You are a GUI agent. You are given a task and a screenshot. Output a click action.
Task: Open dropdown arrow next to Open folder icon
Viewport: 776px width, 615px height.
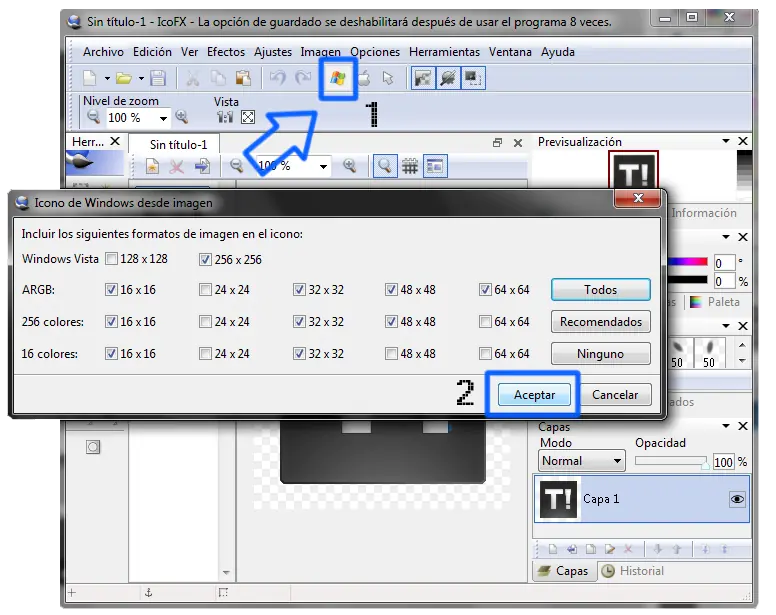coord(141,78)
